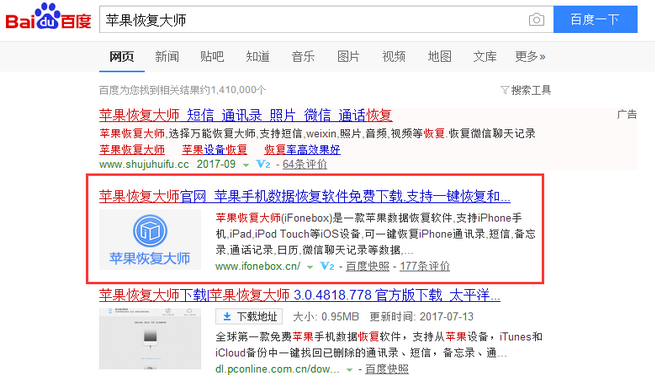Viewport: 655px width, 390px height.
Task: Click the download arrow icon in 下载地址
Action: [x=227, y=317]
